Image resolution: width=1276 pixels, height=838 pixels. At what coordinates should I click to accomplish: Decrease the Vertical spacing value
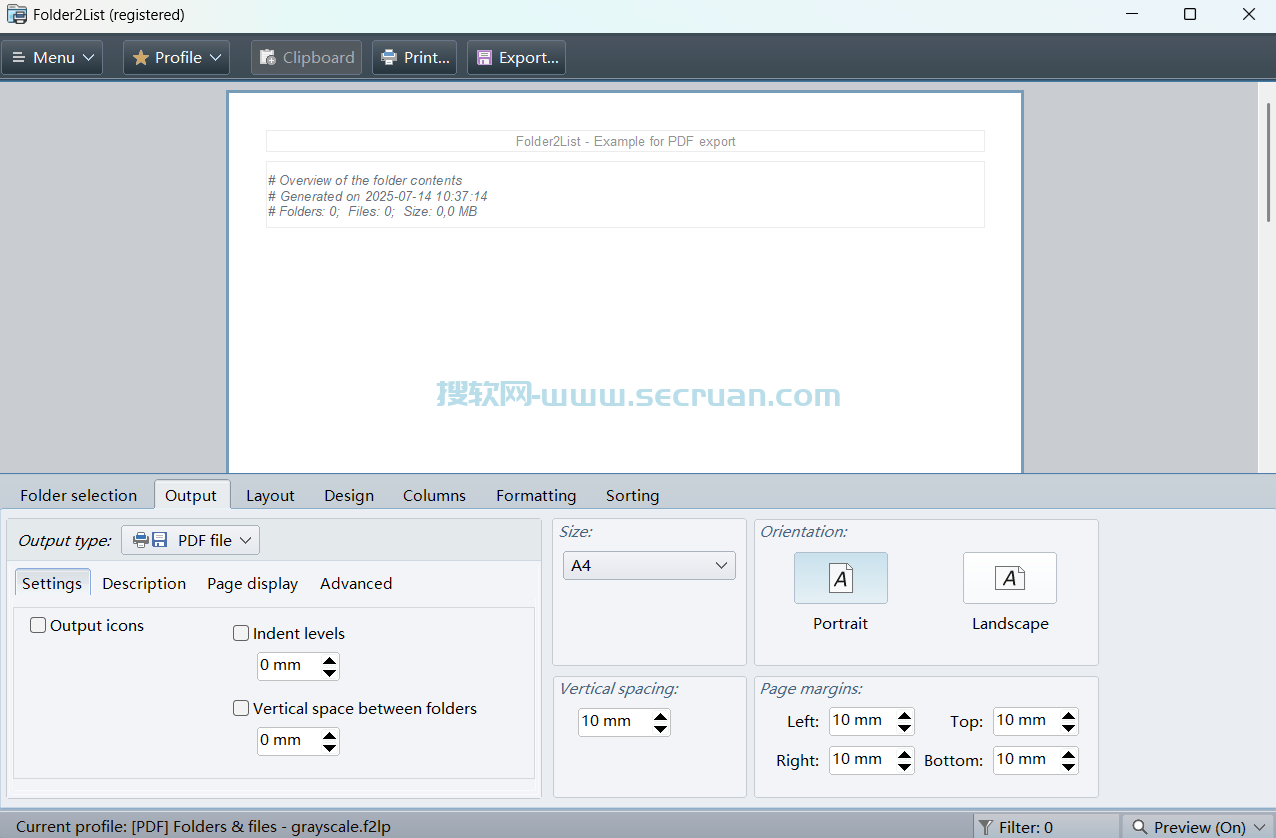pos(660,729)
